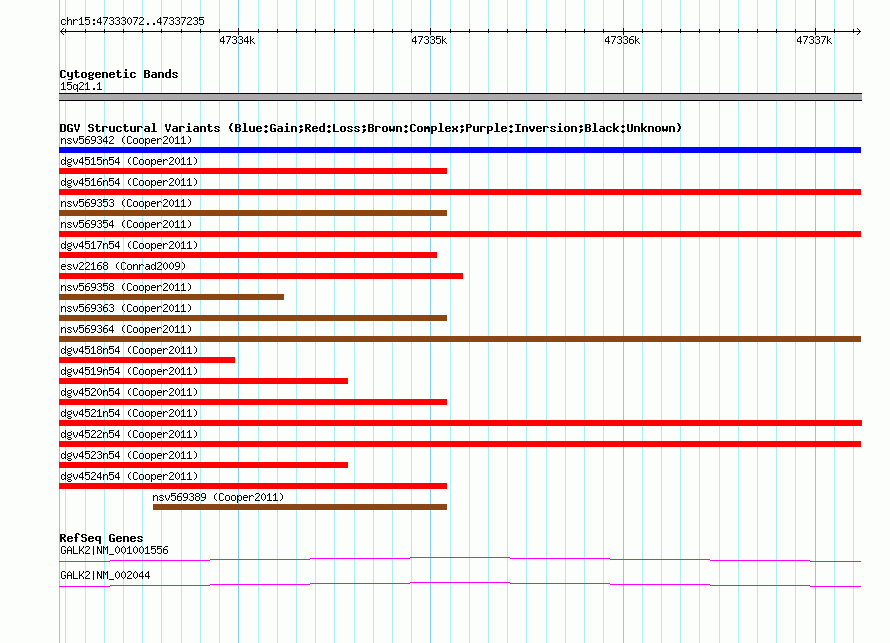
Task: Select the 47336k ruler position
Action: pos(622,41)
